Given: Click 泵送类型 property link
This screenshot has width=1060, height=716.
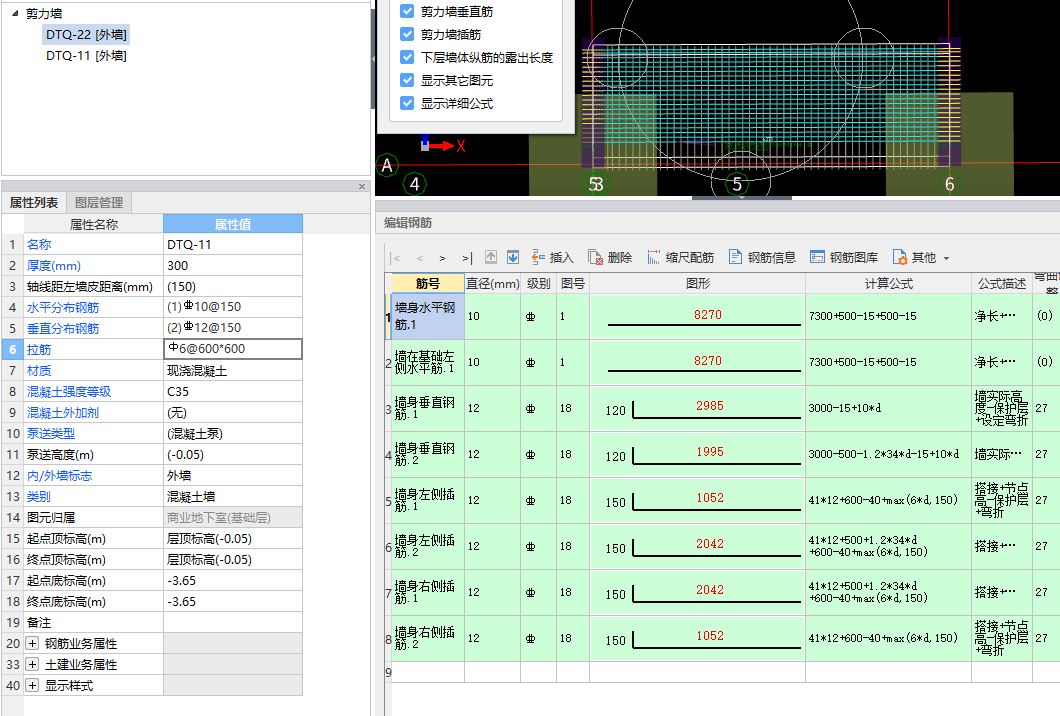Looking at the screenshot, I should click(51, 433).
